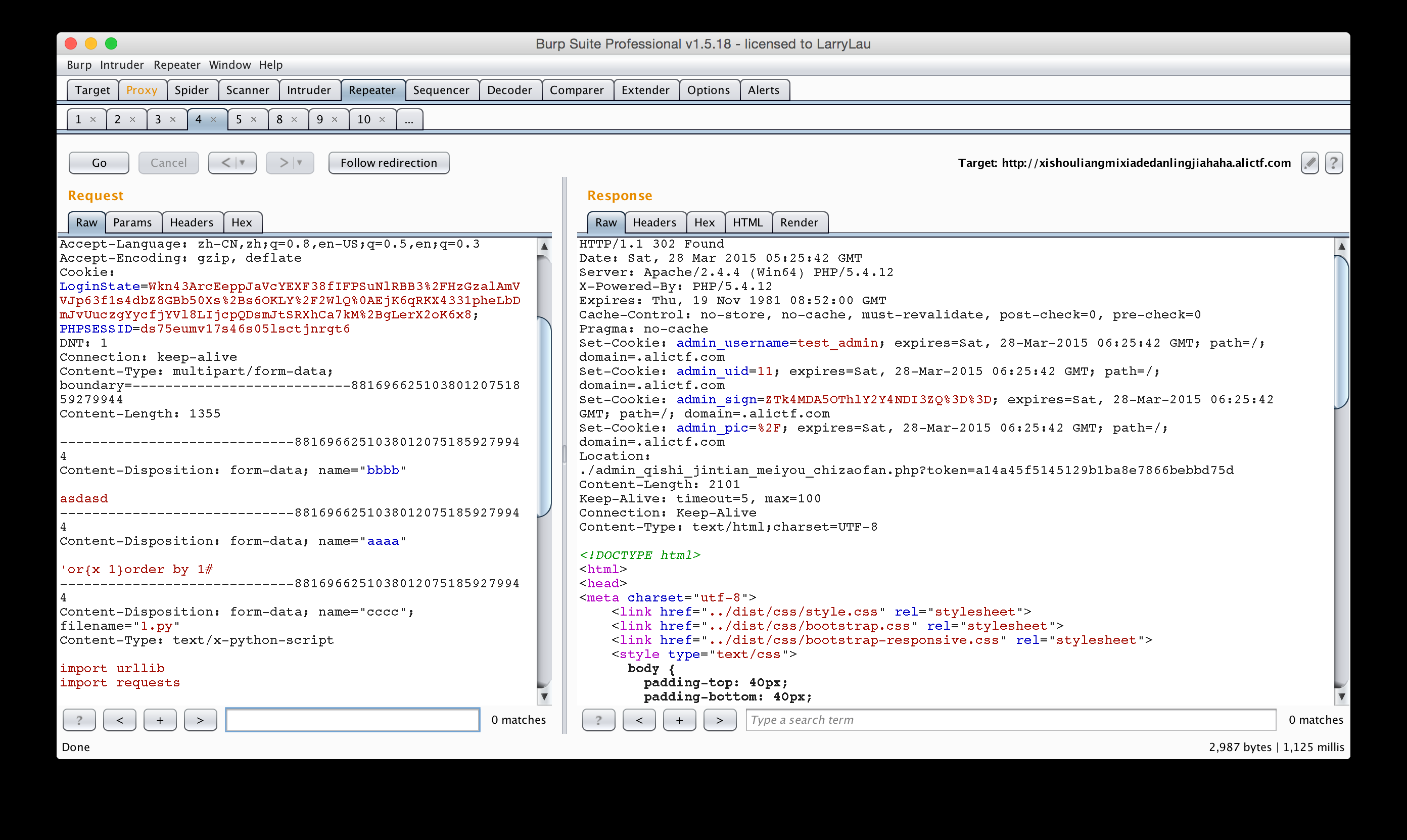Viewport: 1407px width, 840px height.
Task: Edit target with the pencil icon
Action: point(1309,163)
